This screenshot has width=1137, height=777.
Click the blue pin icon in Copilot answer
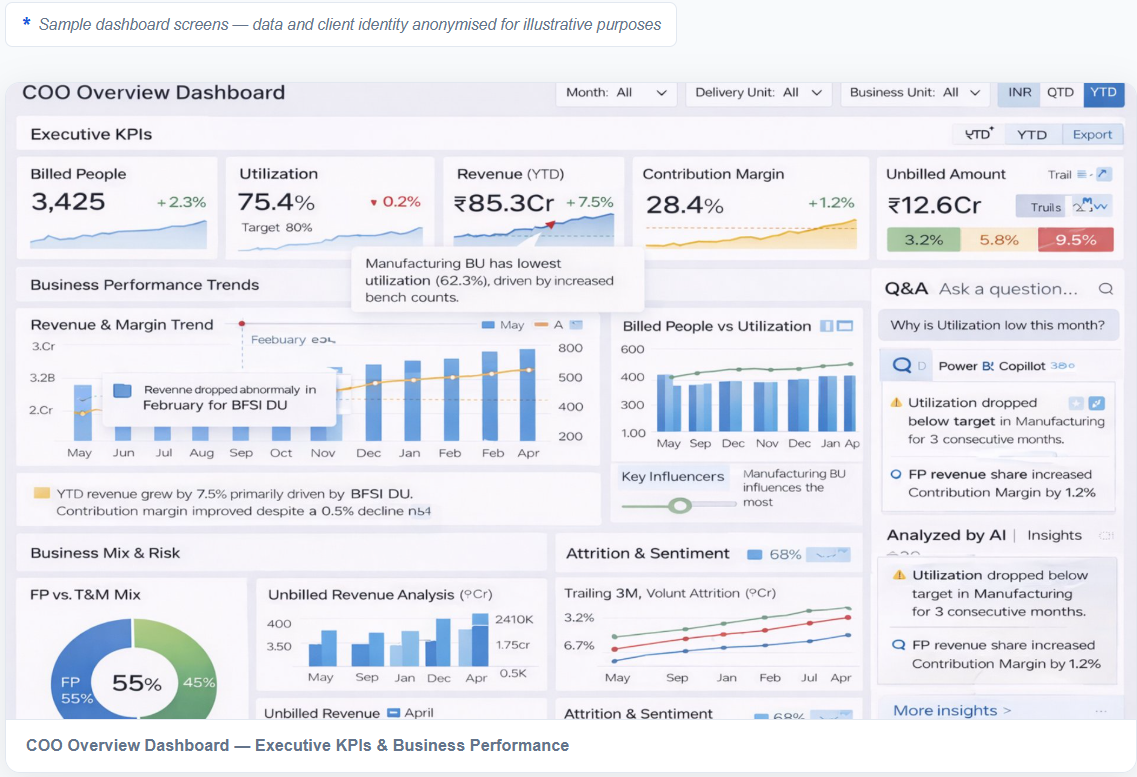1097,403
